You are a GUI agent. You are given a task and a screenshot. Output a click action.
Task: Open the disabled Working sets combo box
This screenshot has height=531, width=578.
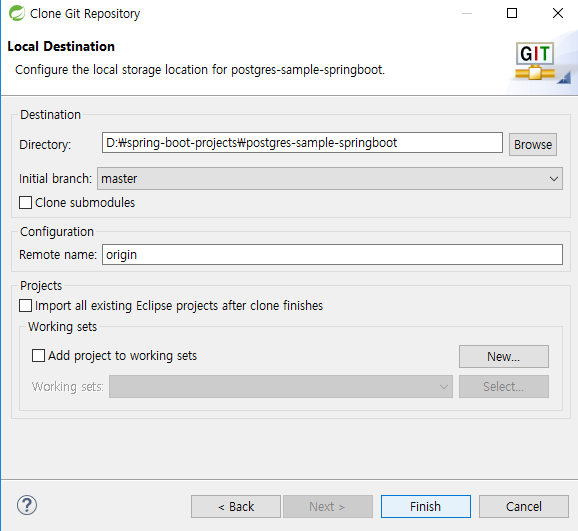(281, 386)
